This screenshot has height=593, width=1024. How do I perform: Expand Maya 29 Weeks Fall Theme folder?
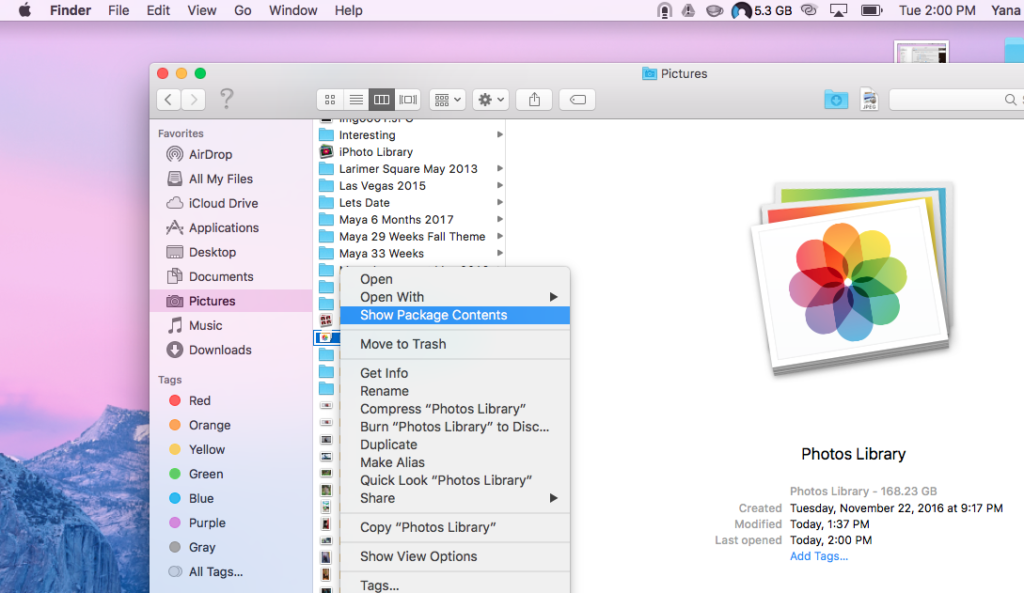[x=500, y=236]
